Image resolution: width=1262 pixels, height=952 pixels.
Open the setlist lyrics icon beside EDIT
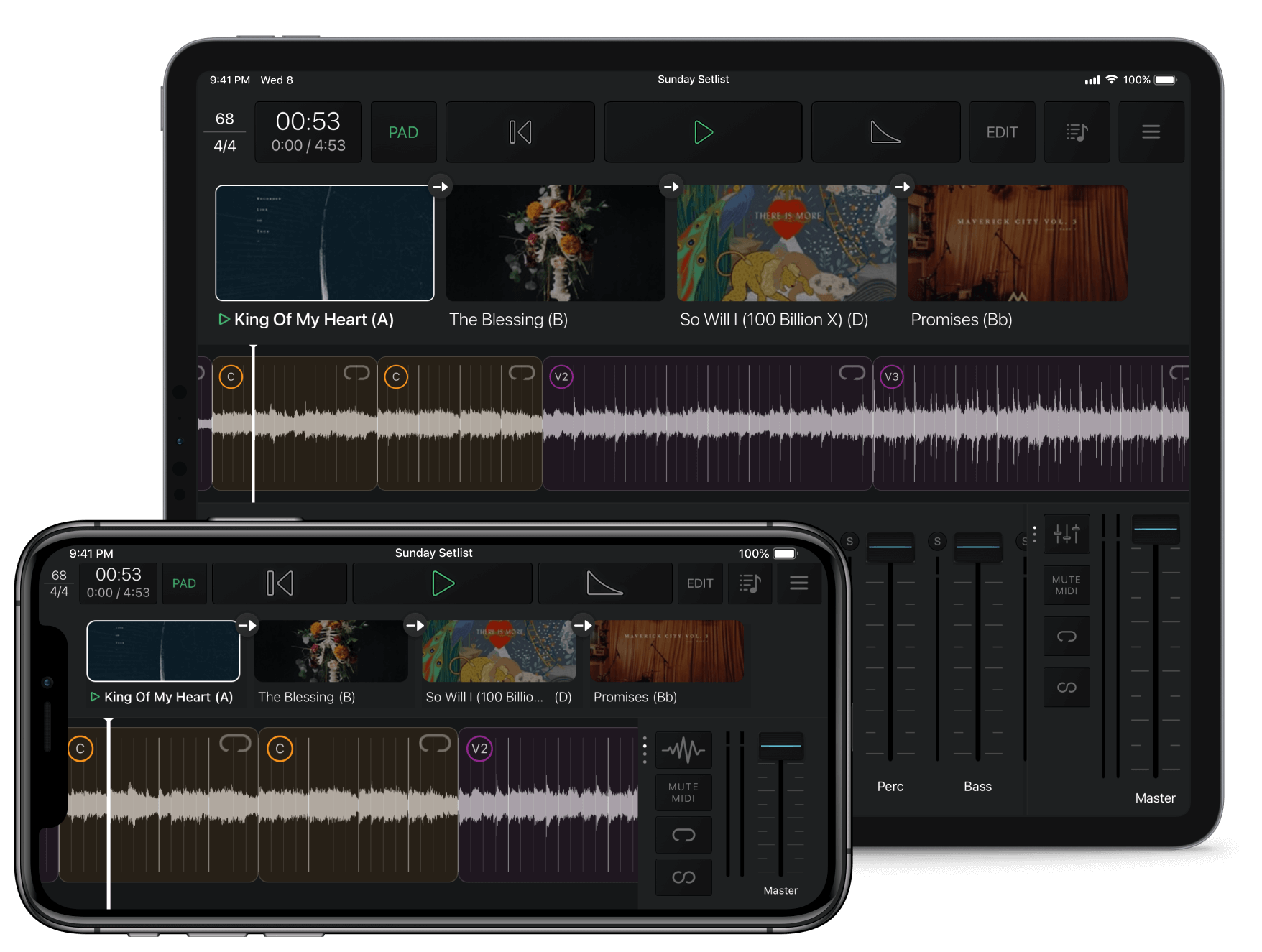point(1077,131)
